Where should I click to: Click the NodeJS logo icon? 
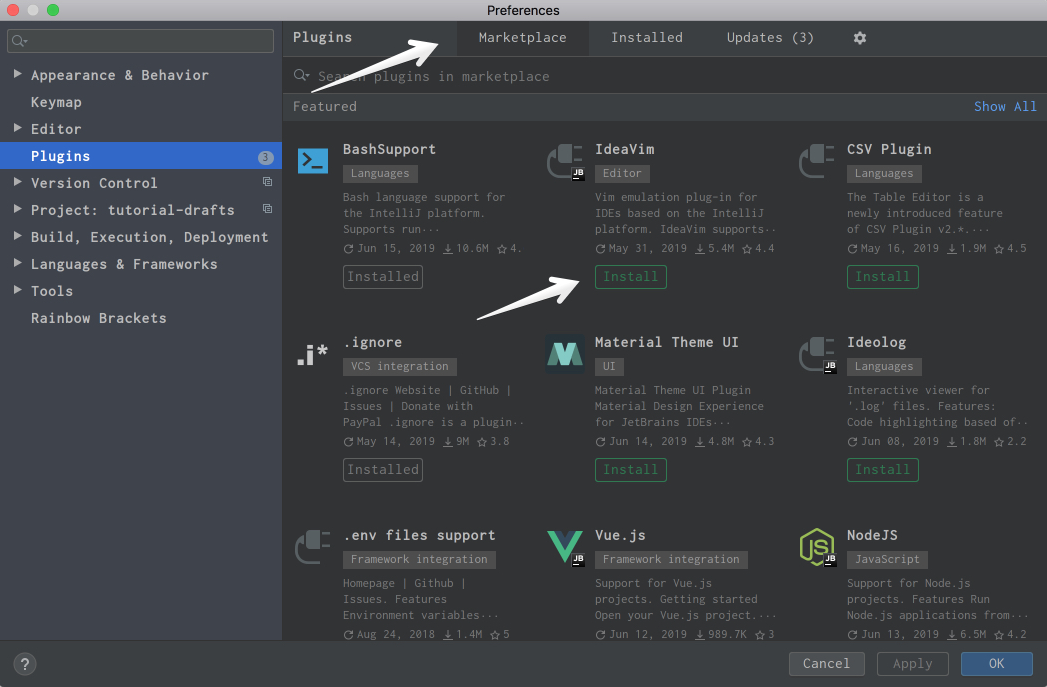[x=817, y=547]
